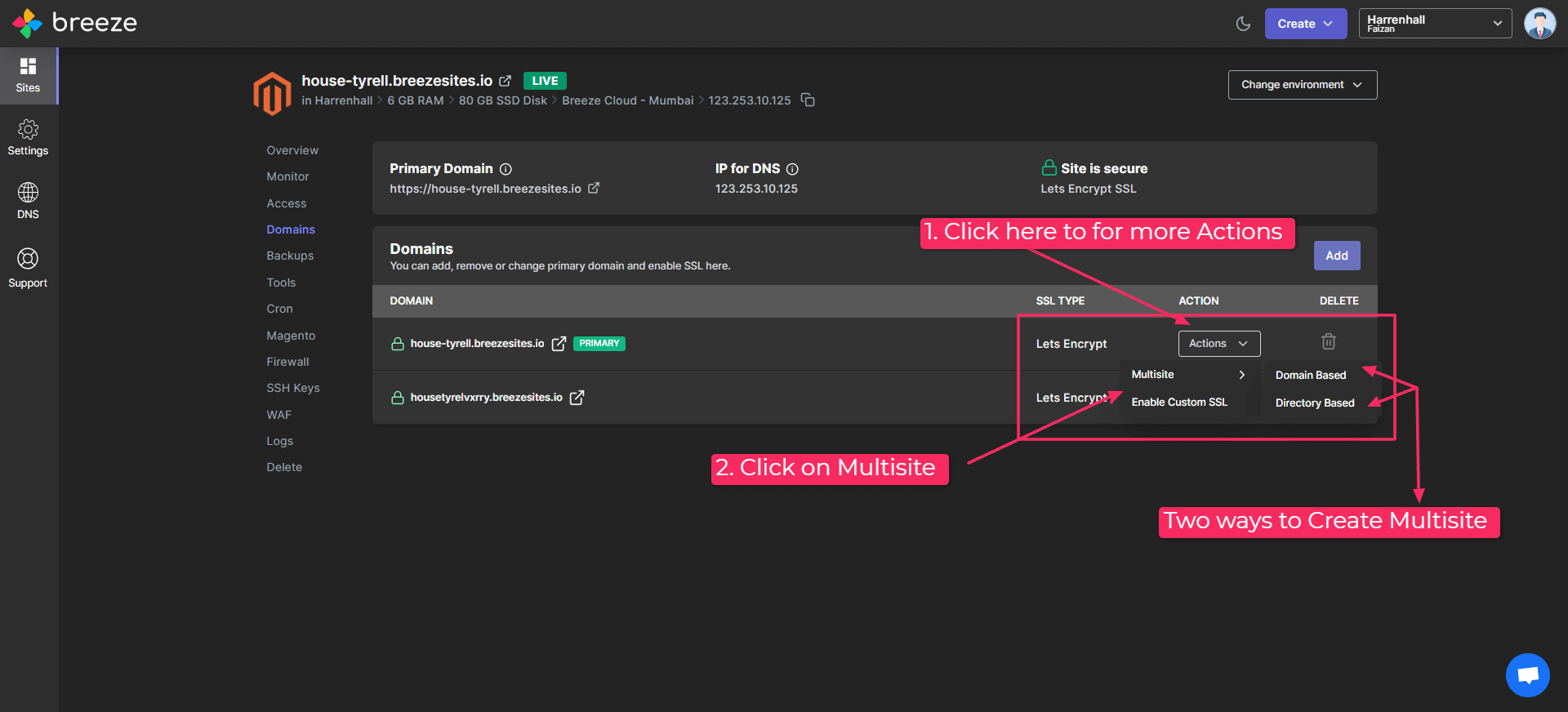Select the Monitor menu item
Image resolution: width=1568 pixels, height=712 pixels.
(287, 176)
